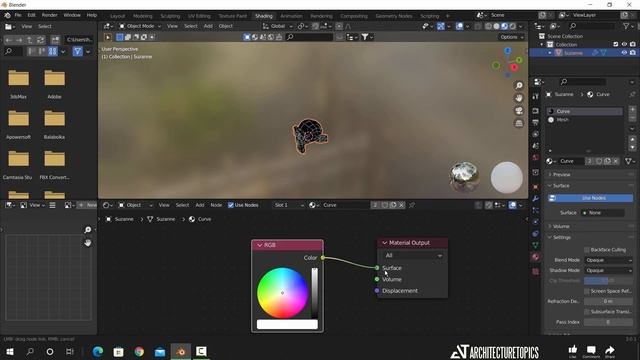Refresh the file browser list

click(x=40, y=40)
